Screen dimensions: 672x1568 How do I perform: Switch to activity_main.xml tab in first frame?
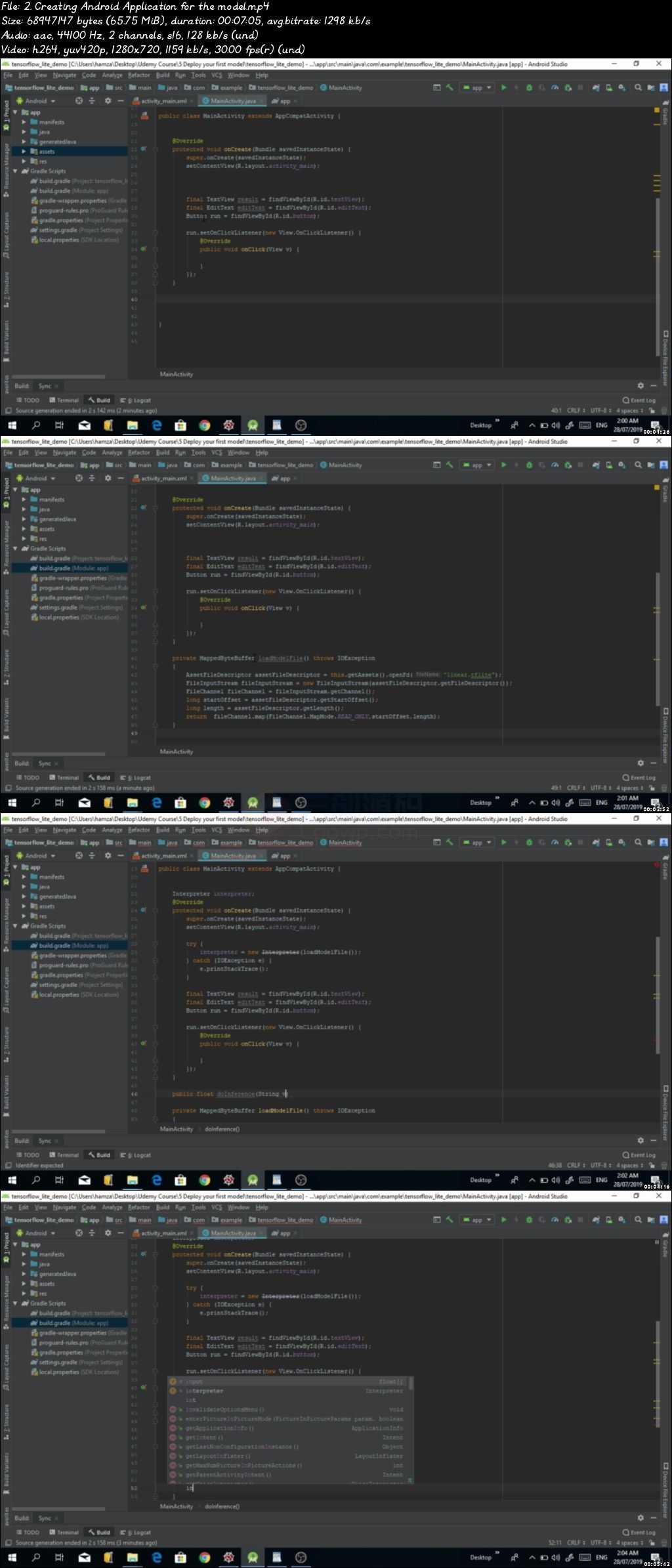(x=163, y=101)
